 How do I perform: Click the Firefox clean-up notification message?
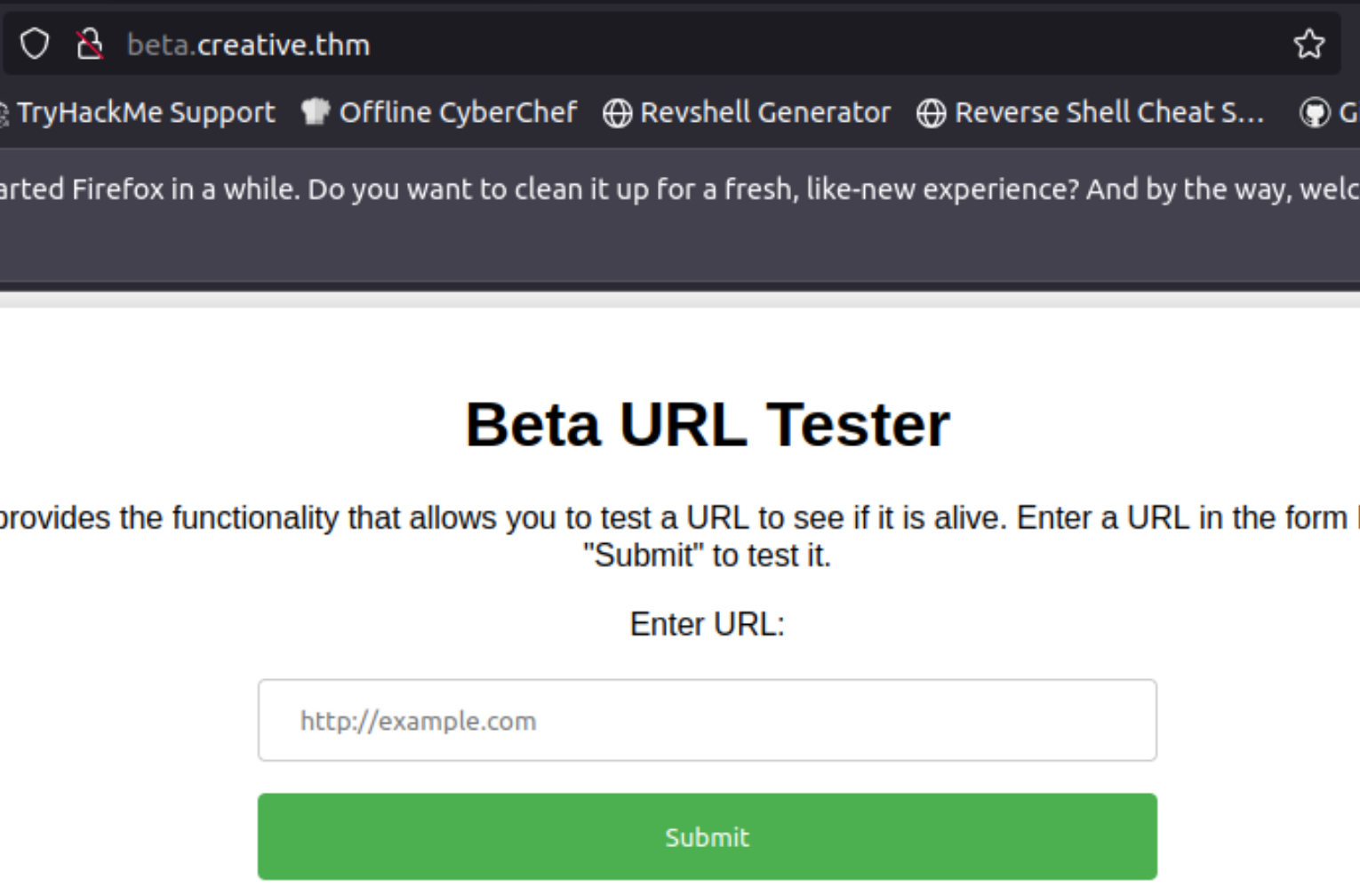pyautogui.click(x=680, y=189)
